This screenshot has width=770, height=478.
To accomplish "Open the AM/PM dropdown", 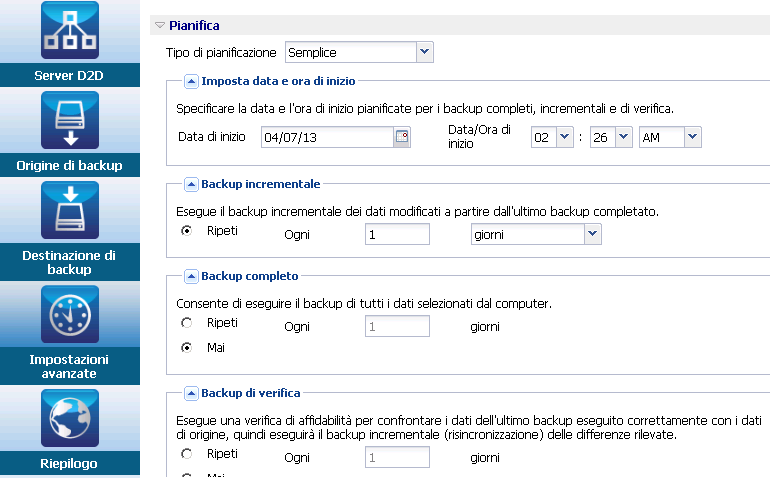I will coord(692,137).
